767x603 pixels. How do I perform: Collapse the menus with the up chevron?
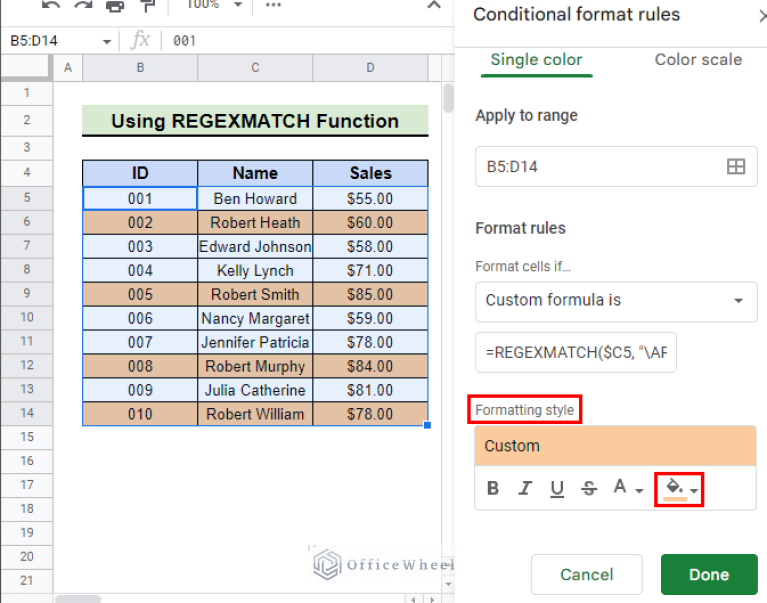click(434, 6)
